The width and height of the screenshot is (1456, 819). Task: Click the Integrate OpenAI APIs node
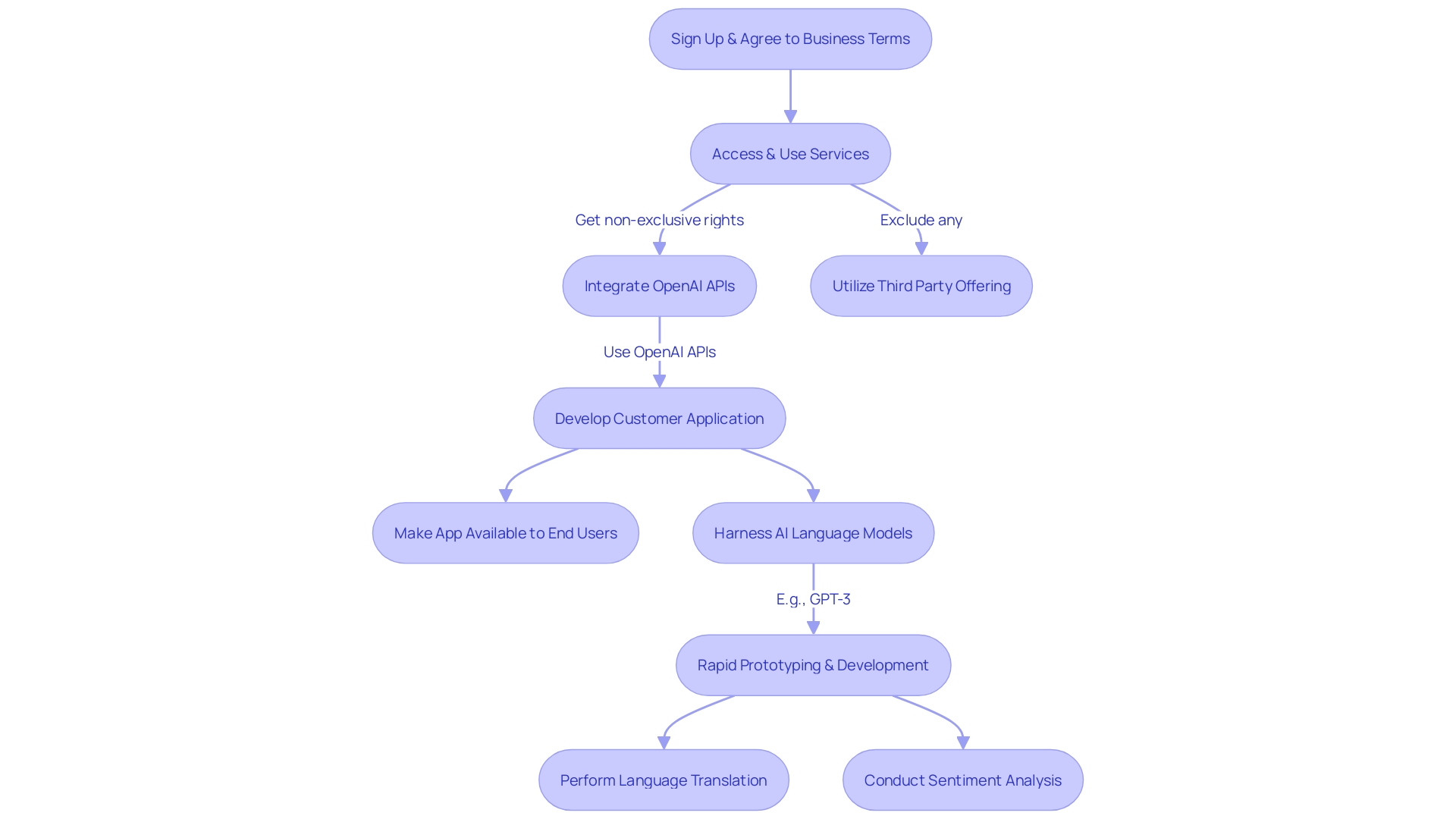click(659, 285)
